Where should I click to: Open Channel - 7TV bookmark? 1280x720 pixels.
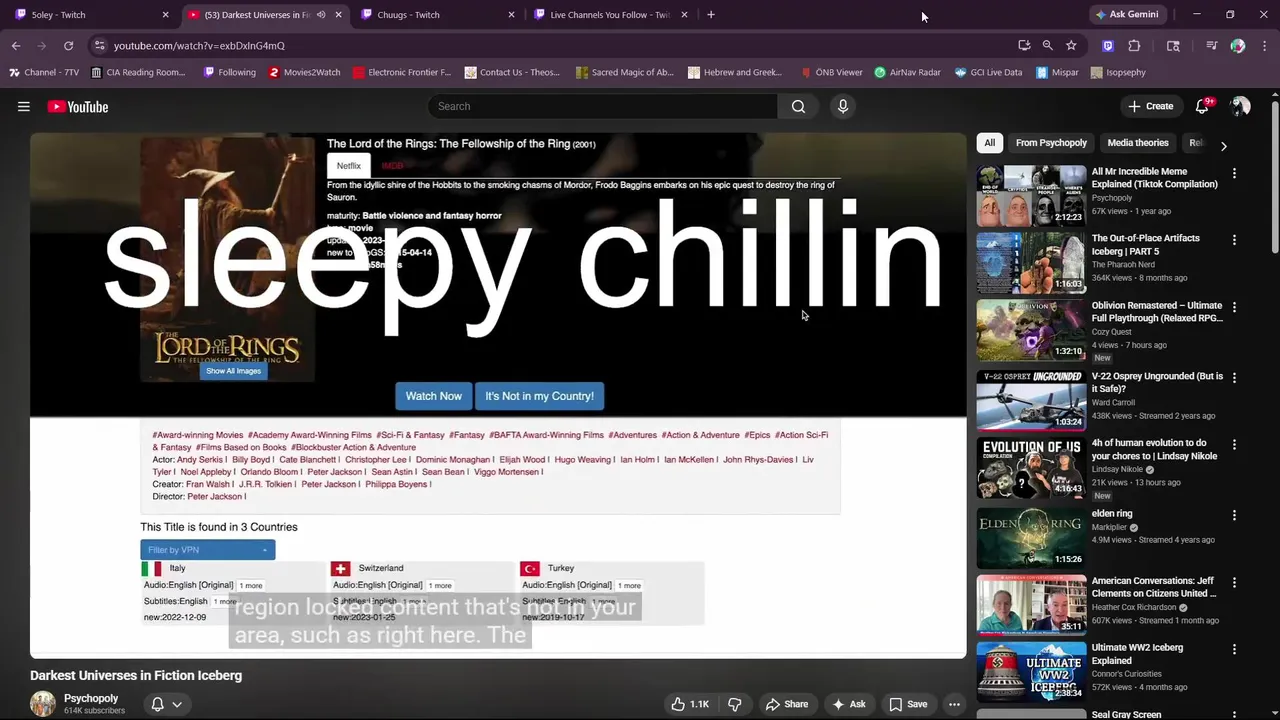point(43,72)
